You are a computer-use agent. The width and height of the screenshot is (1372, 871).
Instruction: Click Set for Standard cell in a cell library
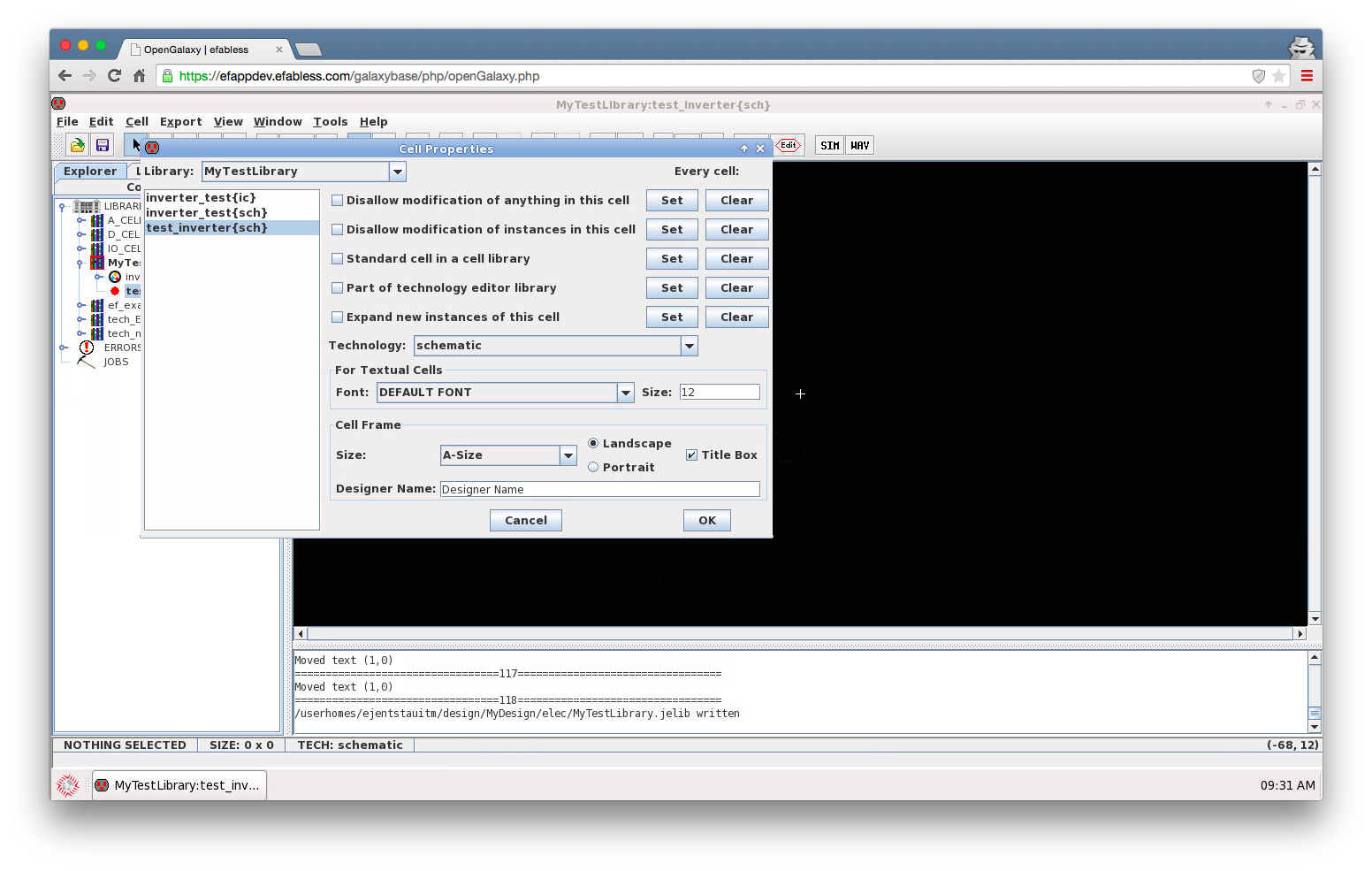coord(672,259)
